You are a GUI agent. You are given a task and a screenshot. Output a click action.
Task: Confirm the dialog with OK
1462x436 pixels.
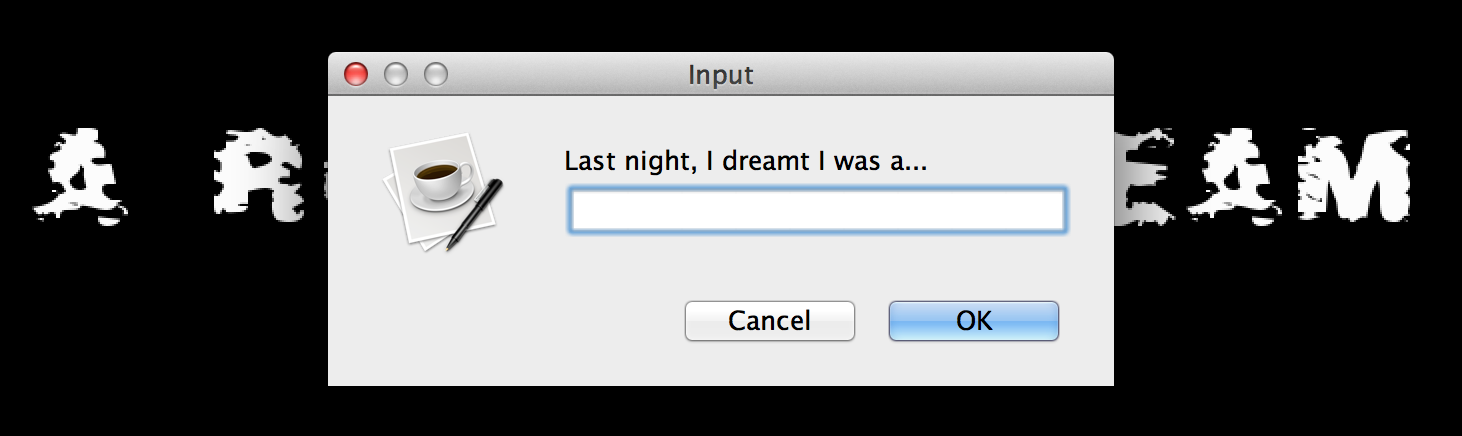click(x=974, y=321)
